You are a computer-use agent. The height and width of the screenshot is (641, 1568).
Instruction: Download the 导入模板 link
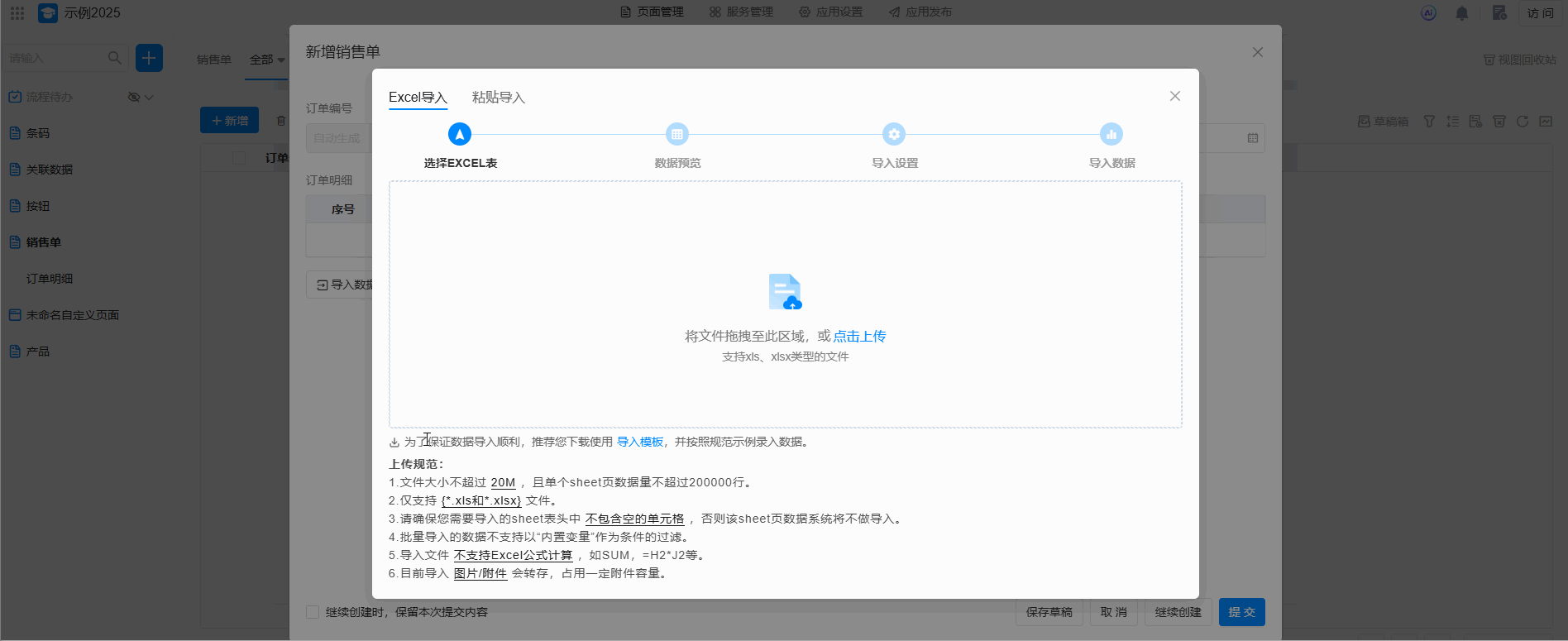click(x=640, y=442)
